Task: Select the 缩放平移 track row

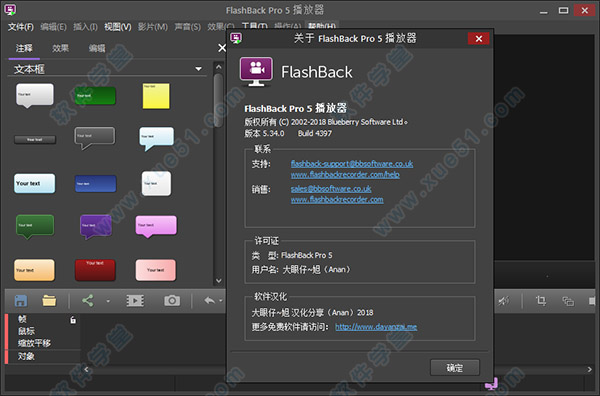Action: [43, 343]
